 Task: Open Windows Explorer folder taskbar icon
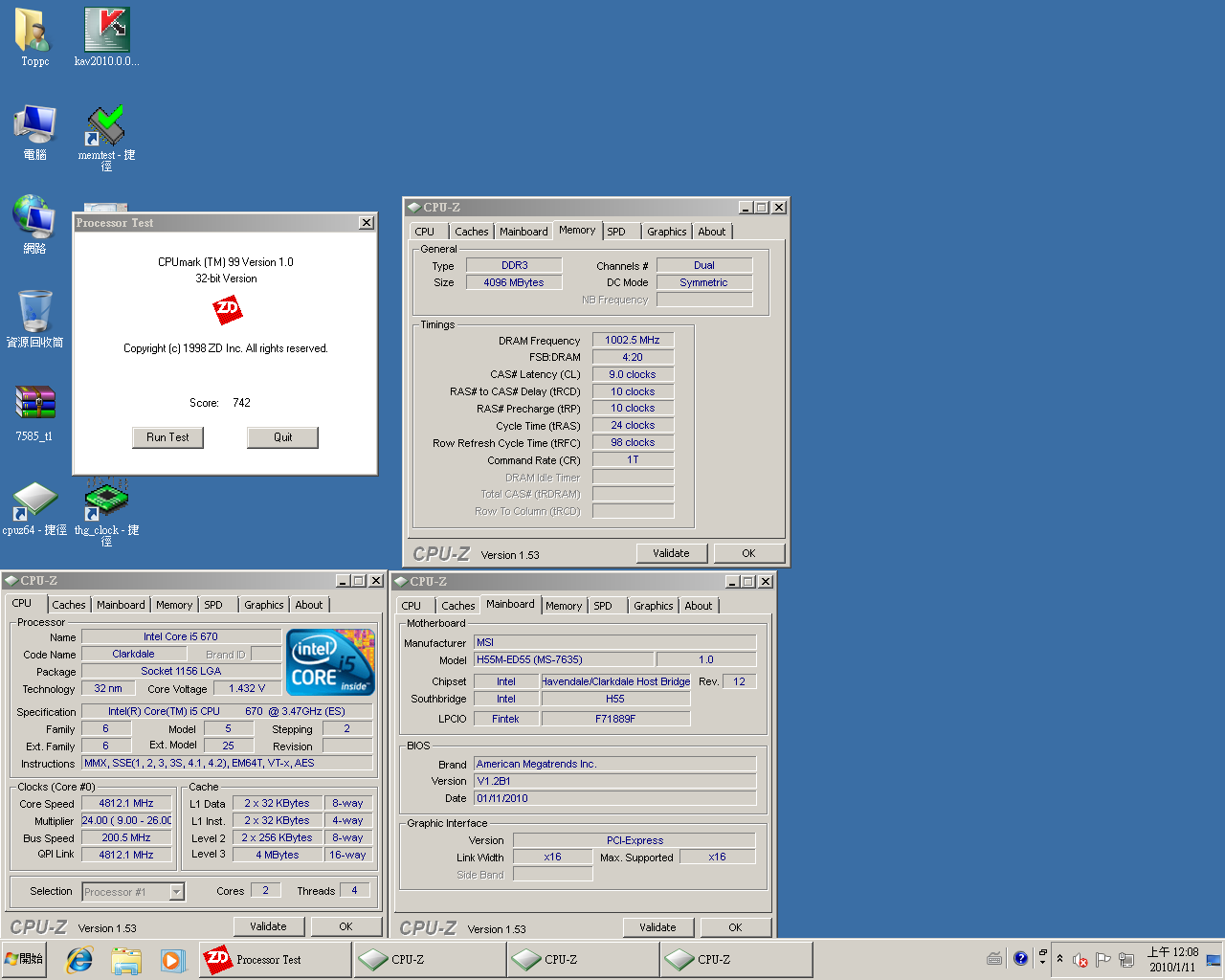126,960
